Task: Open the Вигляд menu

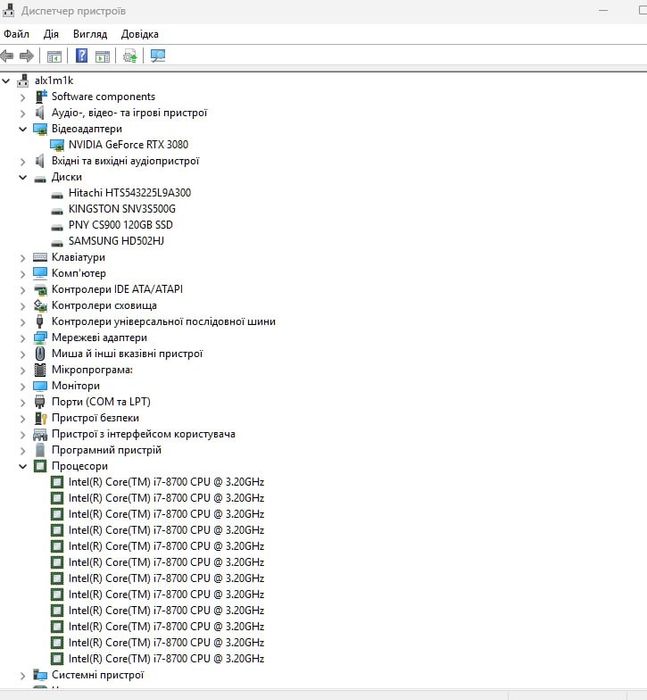Action: [x=90, y=34]
